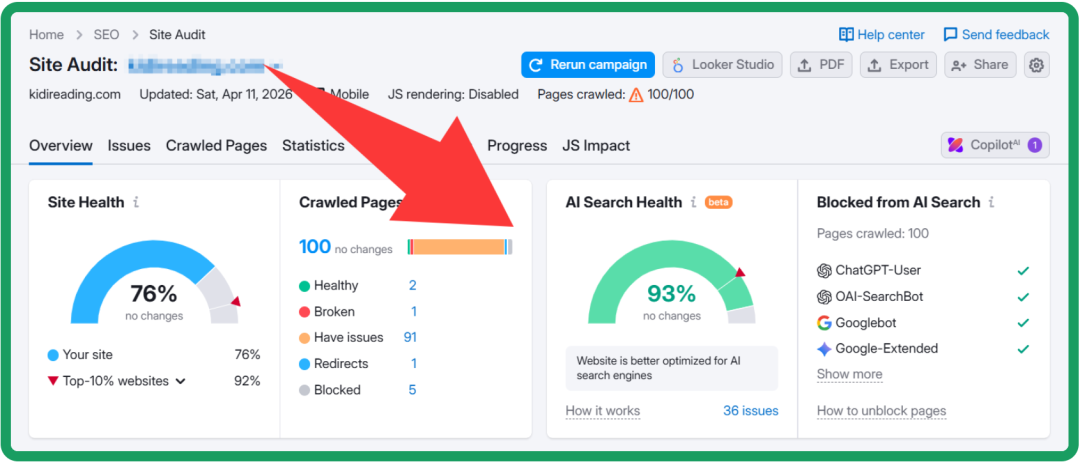Go to Home breadcrumb
The width and height of the screenshot is (1080, 462).
(46, 34)
